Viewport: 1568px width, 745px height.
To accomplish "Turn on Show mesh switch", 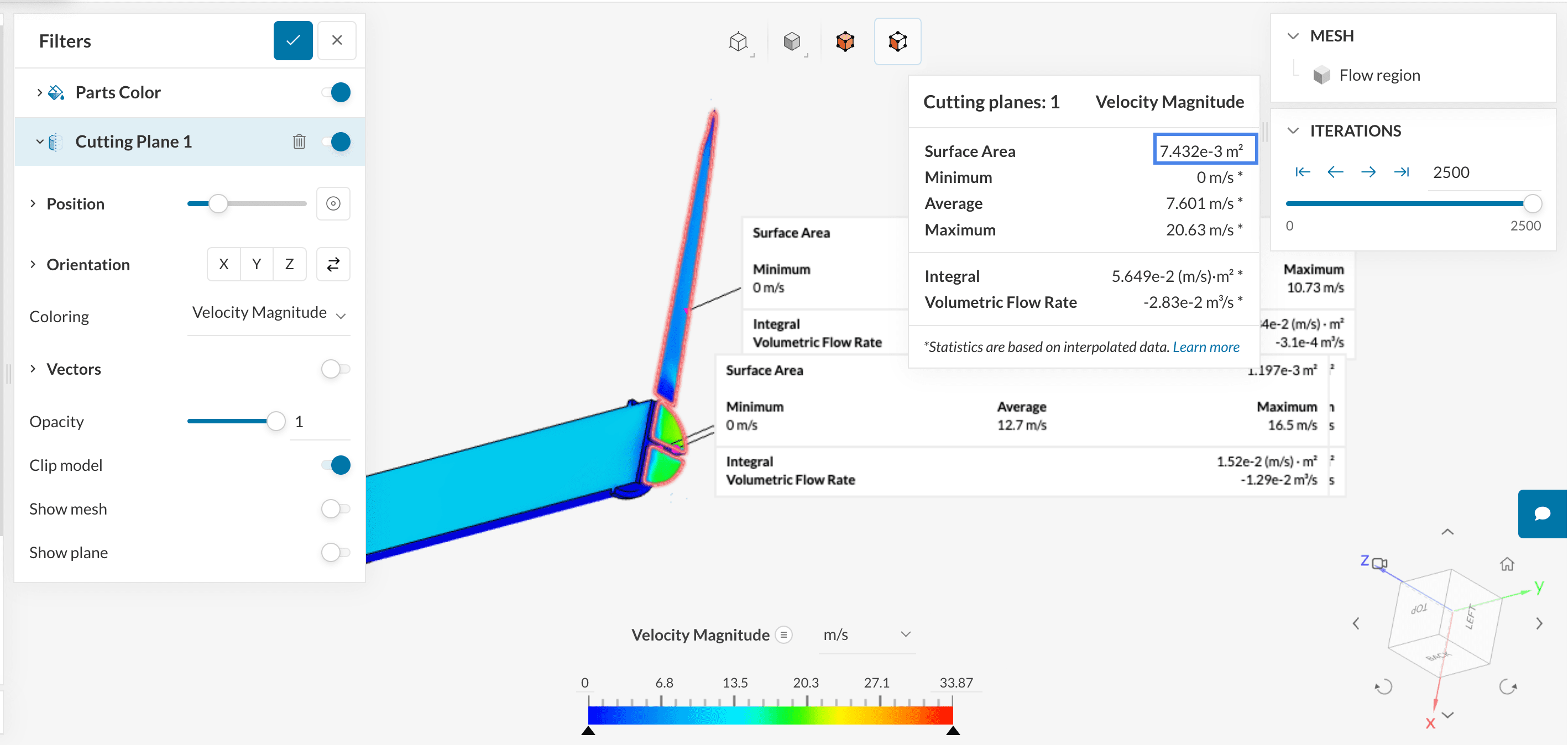I will coord(336,509).
